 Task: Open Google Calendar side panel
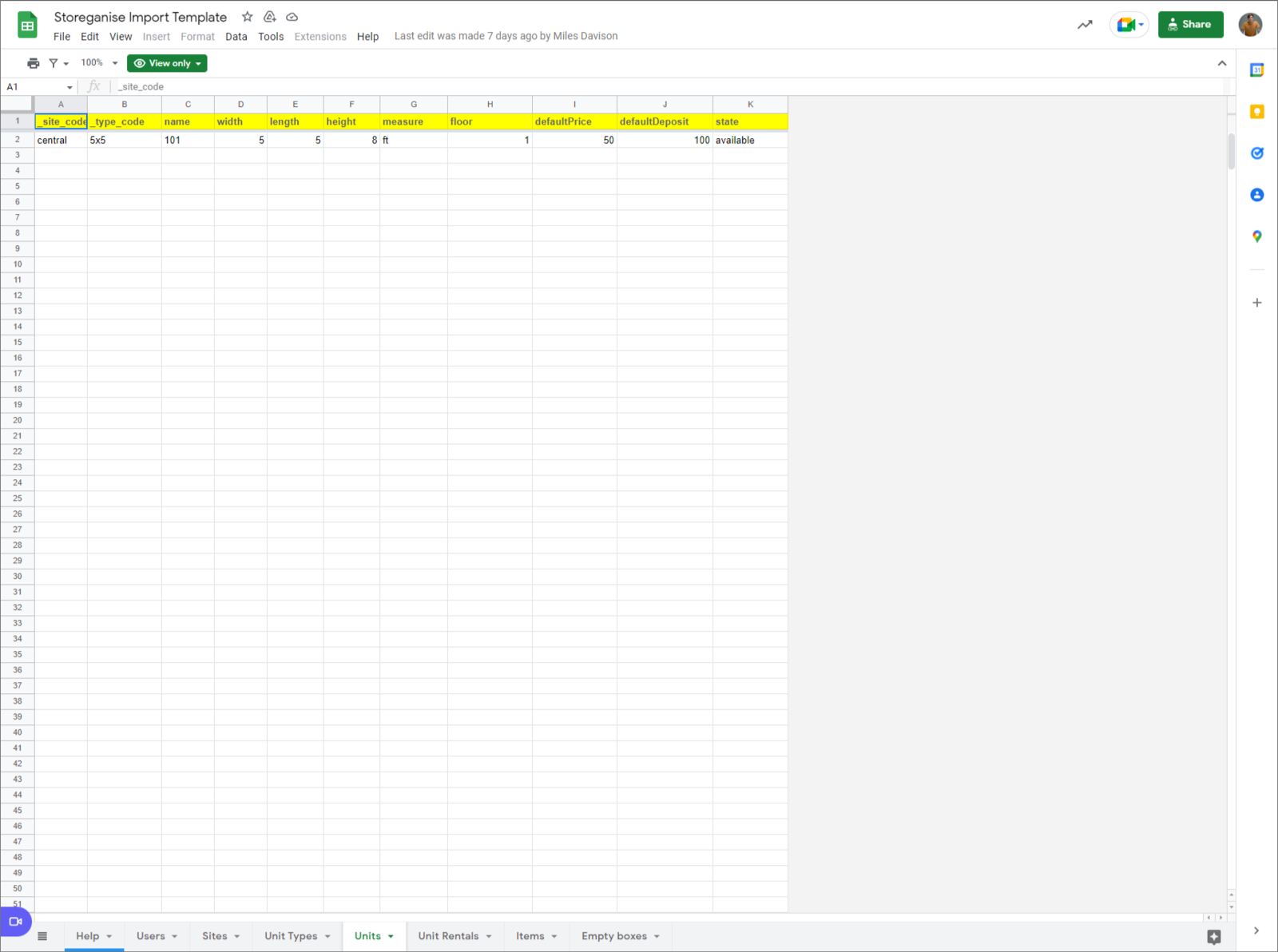1257,70
